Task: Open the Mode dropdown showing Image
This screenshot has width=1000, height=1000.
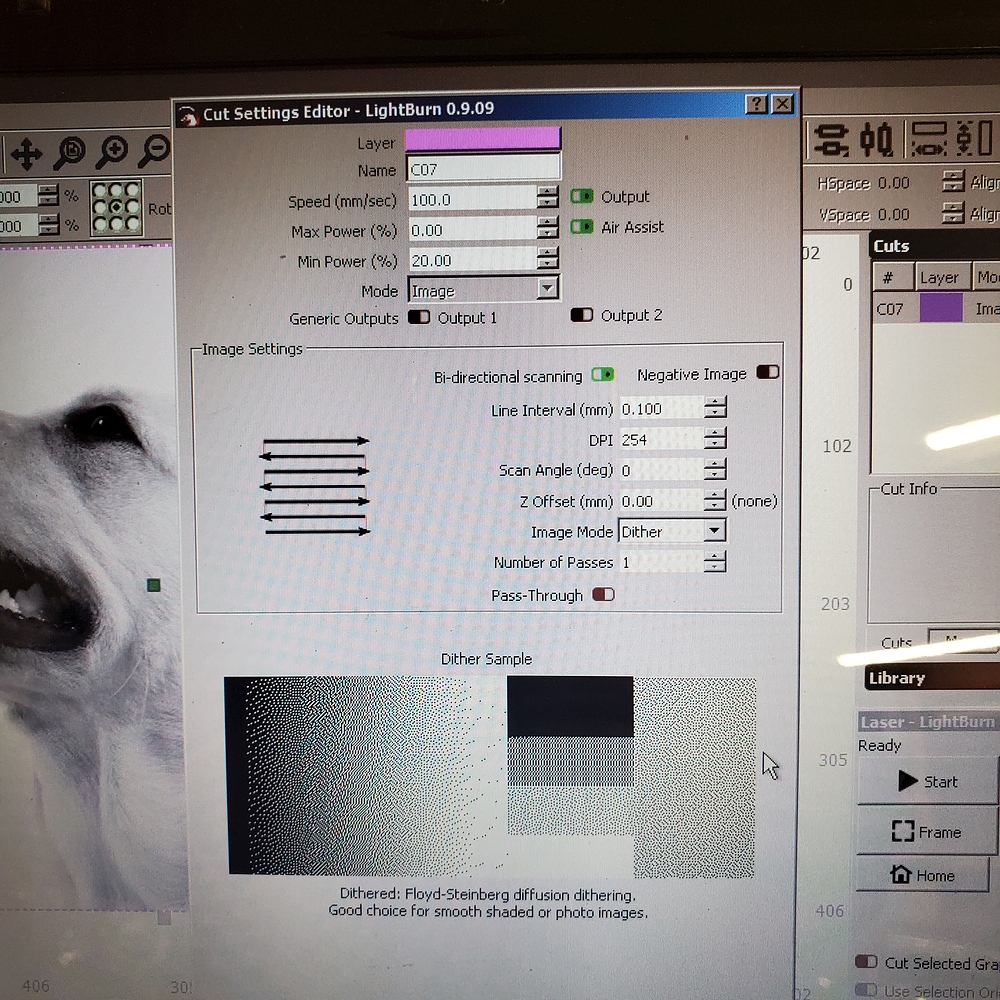Action: tap(484, 290)
